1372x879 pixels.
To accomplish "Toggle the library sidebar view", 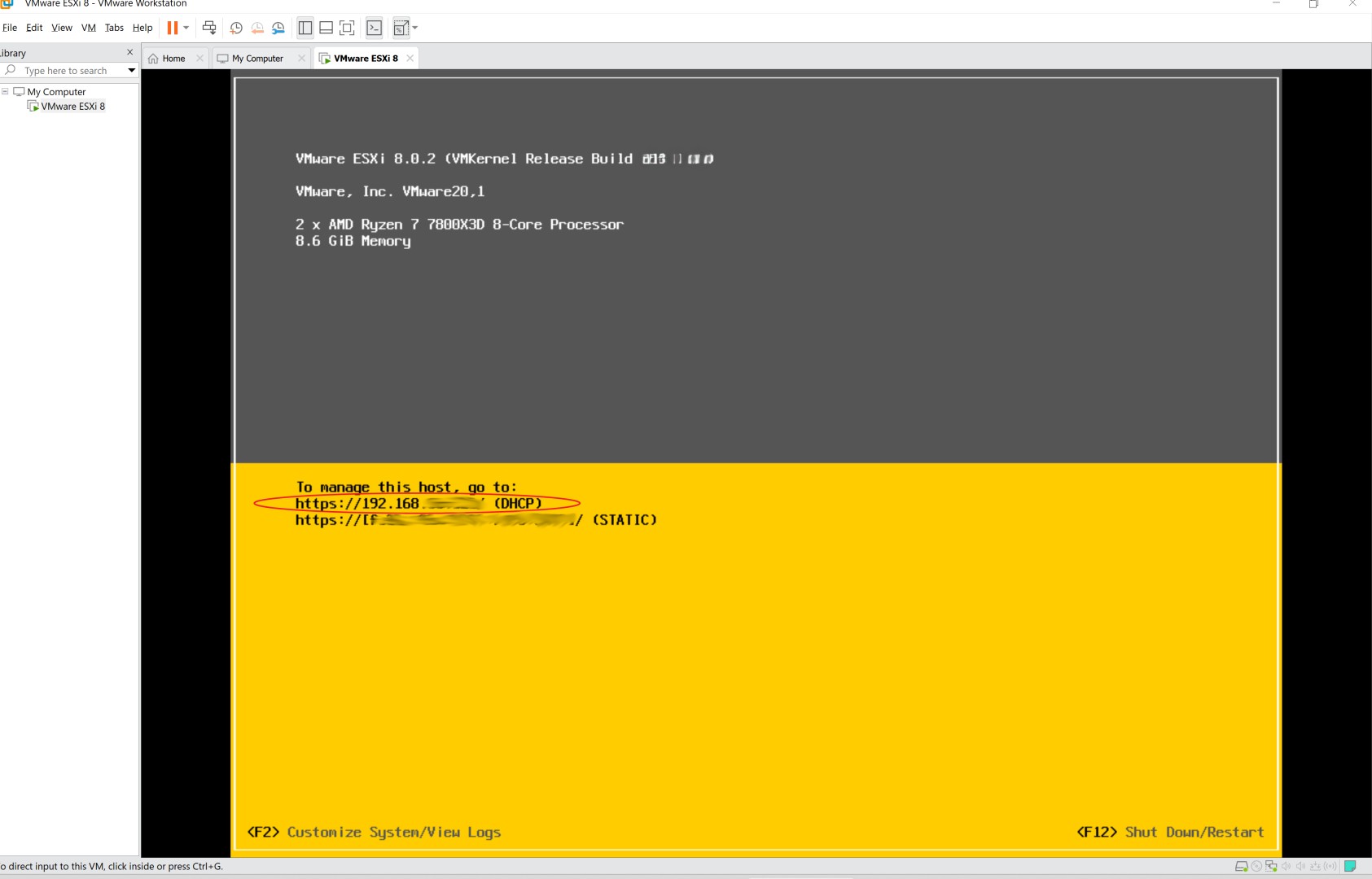I will [305, 28].
